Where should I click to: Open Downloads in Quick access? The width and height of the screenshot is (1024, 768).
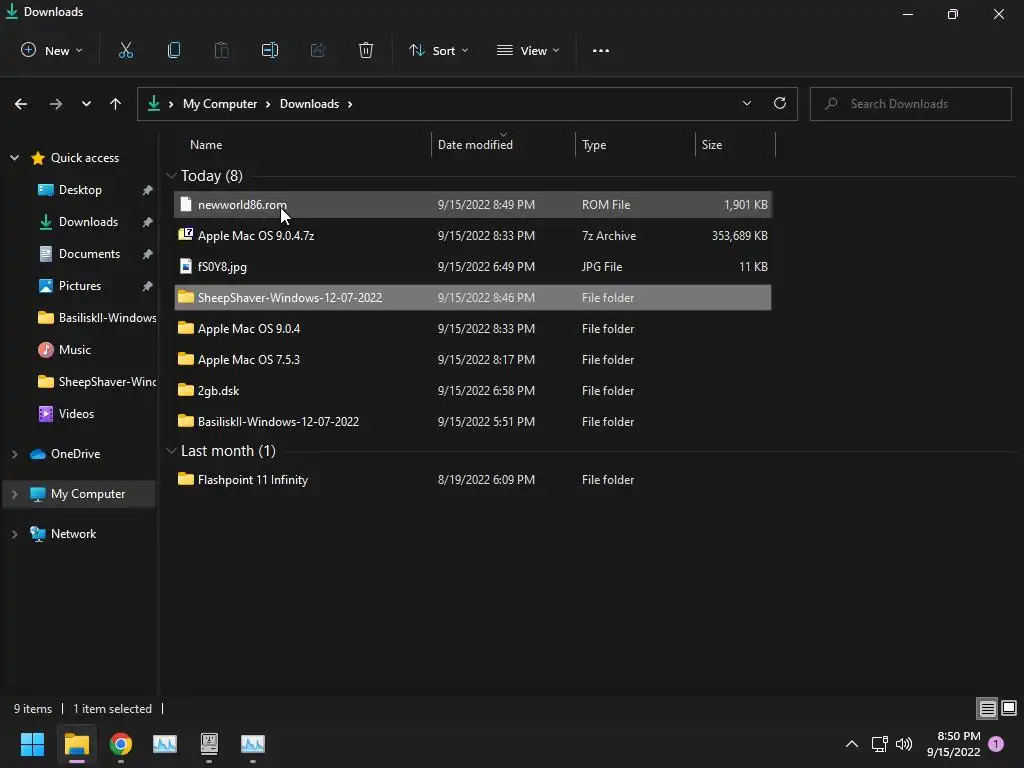coord(88,222)
